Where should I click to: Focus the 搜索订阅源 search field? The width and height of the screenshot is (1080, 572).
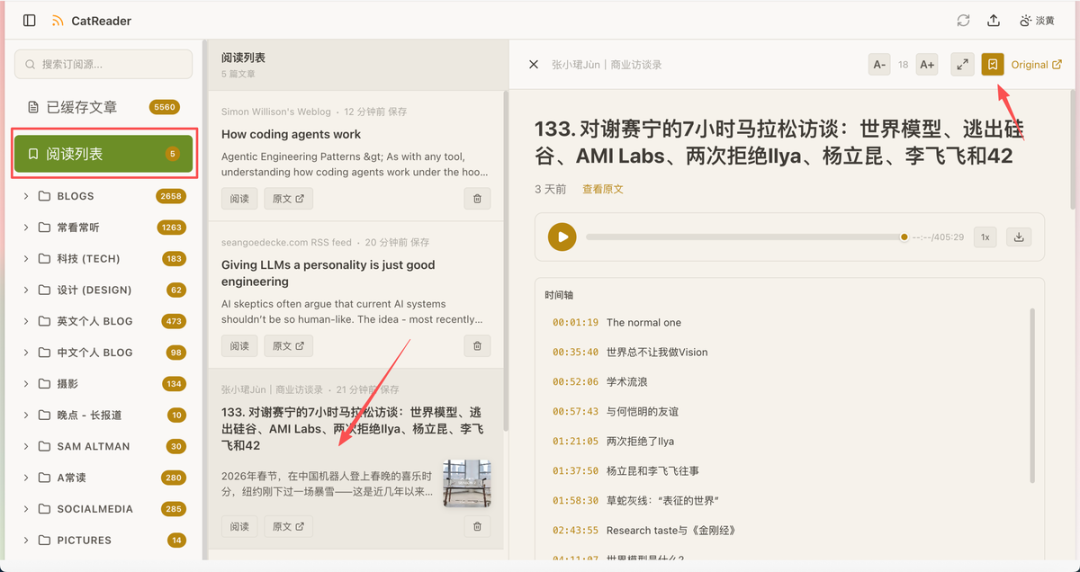[x=103, y=64]
